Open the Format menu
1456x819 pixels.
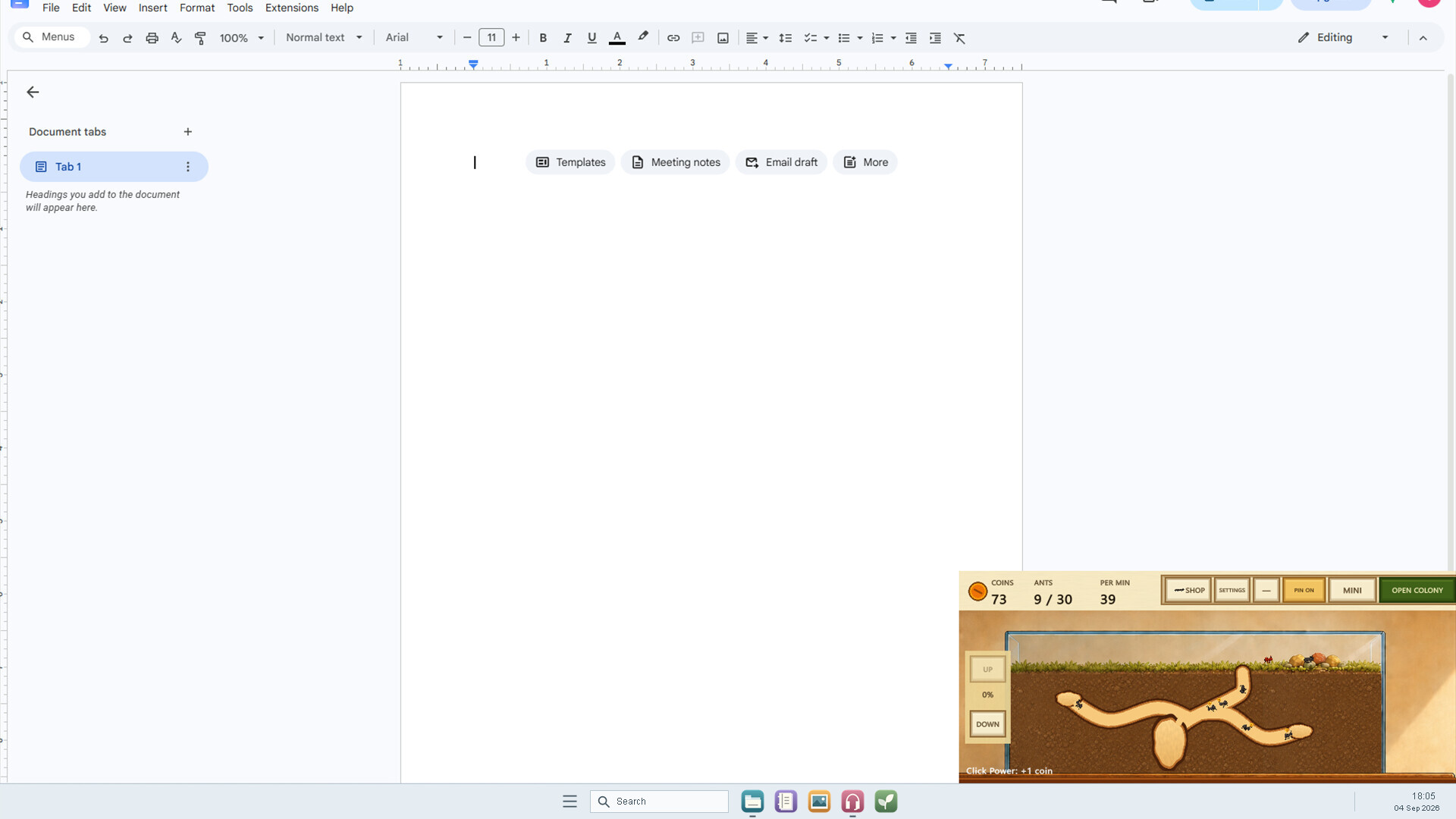197,8
